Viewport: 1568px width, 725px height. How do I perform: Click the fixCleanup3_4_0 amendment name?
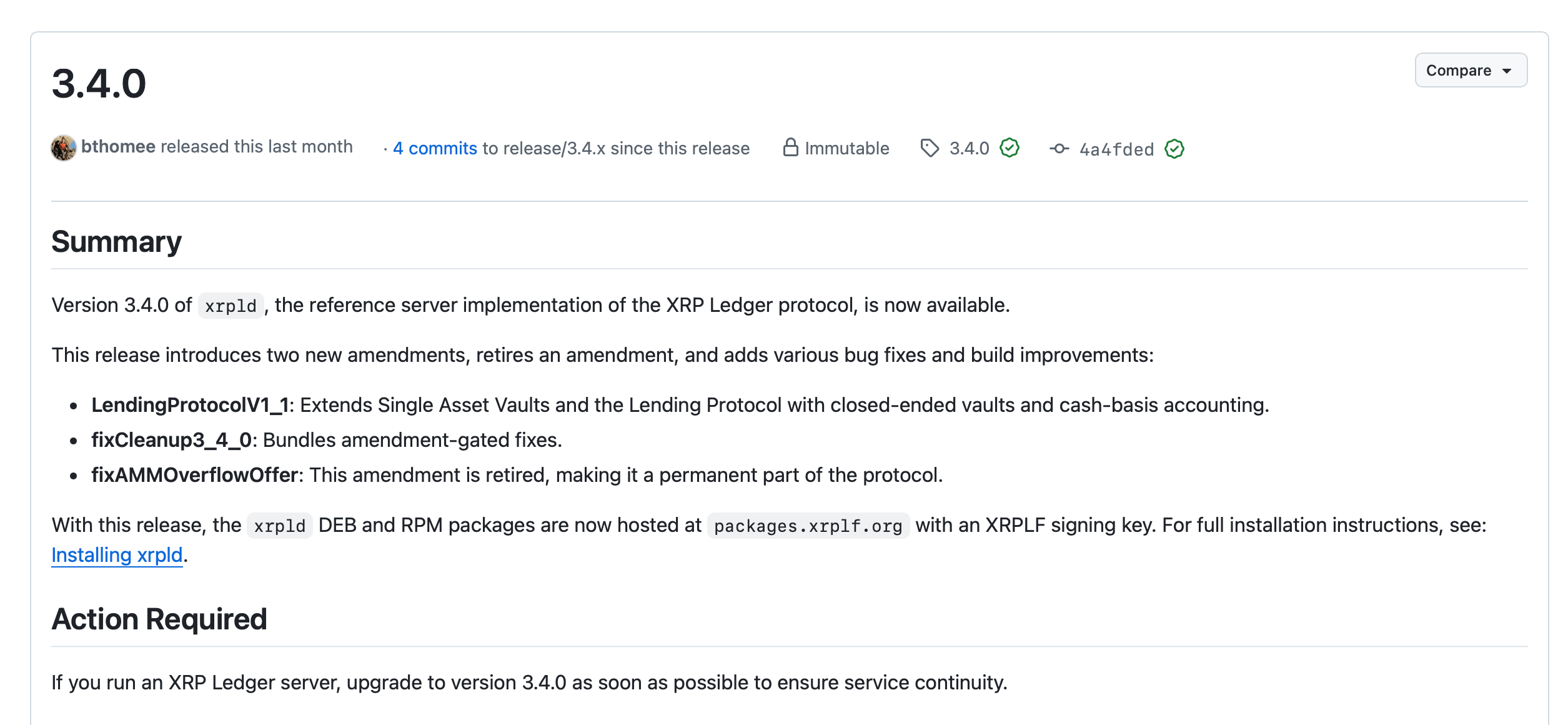pyautogui.click(x=171, y=440)
